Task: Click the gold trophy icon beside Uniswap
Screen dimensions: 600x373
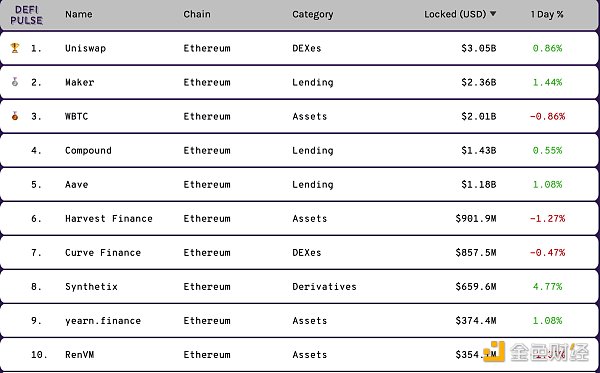Action: pyautogui.click(x=15, y=48)
